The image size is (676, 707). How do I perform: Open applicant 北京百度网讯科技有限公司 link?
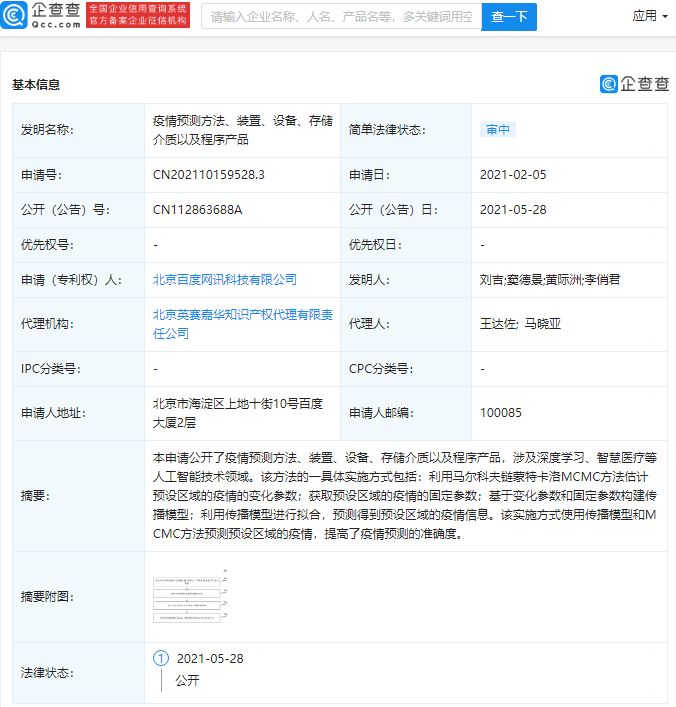click(225, 280)
